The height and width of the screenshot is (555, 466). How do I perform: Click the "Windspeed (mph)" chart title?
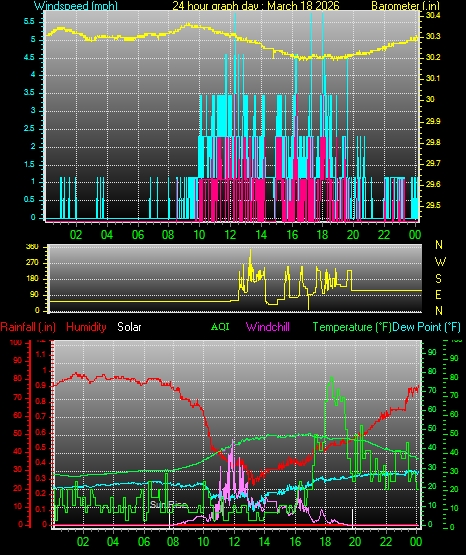click(76, 6)
